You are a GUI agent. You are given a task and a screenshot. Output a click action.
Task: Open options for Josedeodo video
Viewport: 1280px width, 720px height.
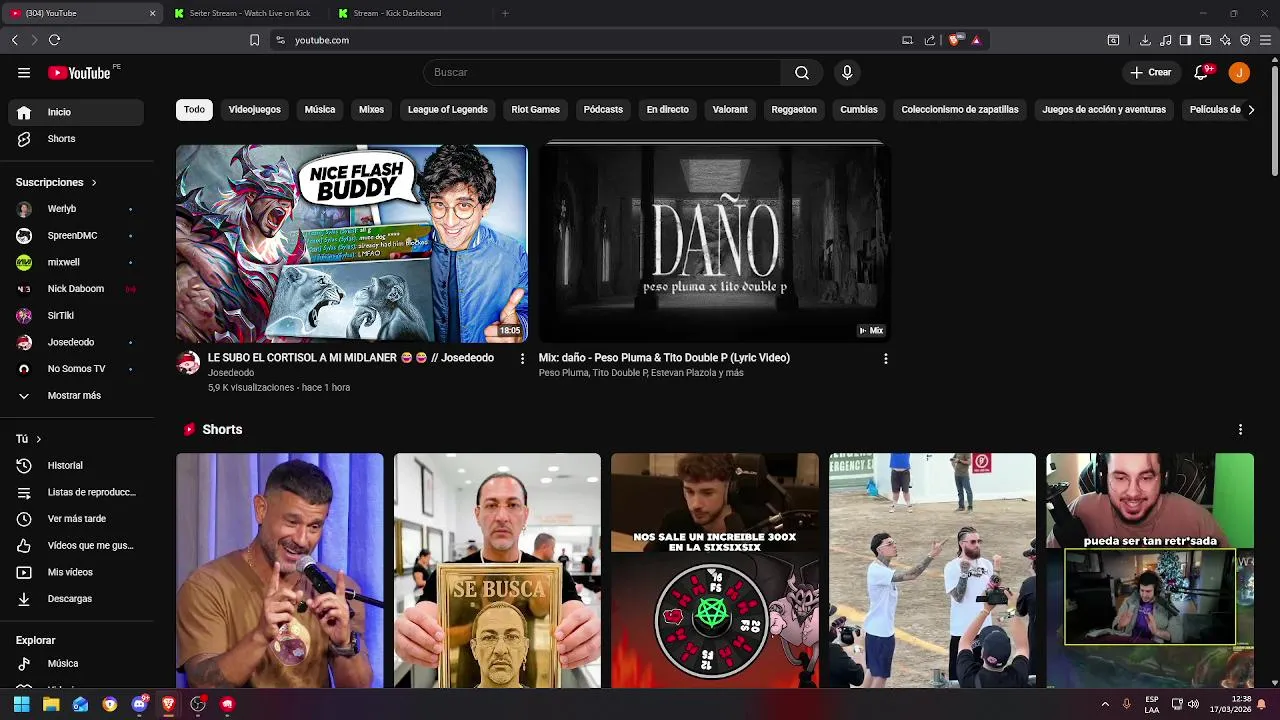pos(521,358)
